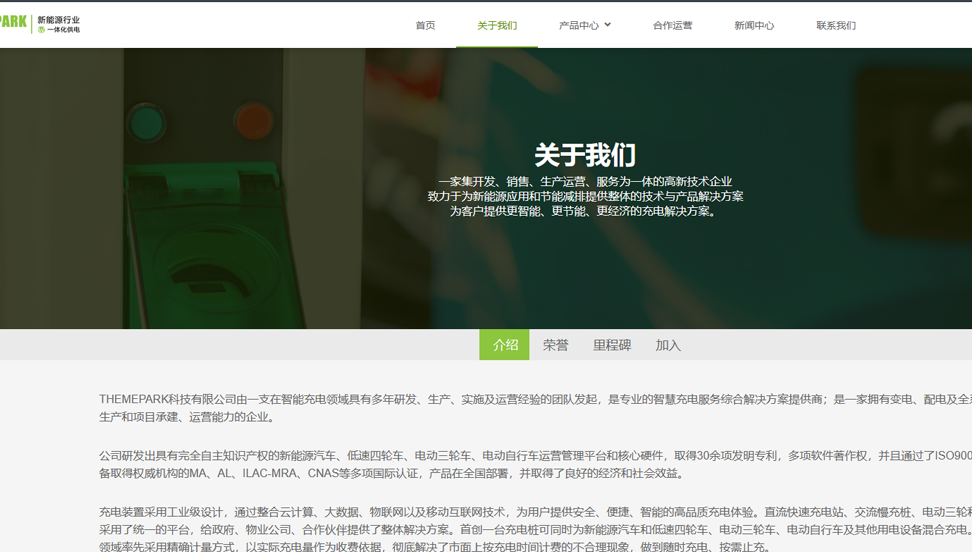Navigate to 联系我们

[x=836, y=25]
